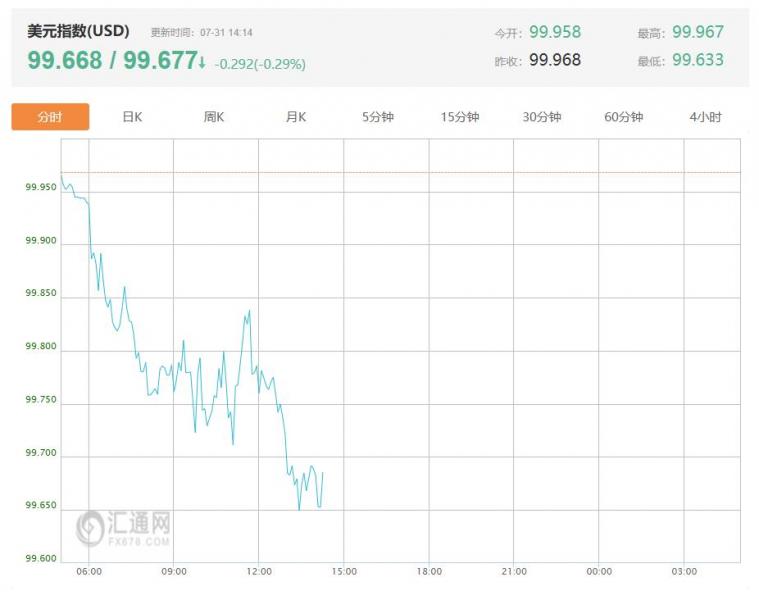Click the 99.668 / 99.677 price quote
This screenshot has height=600, width=759.
[x=112, y=61]
